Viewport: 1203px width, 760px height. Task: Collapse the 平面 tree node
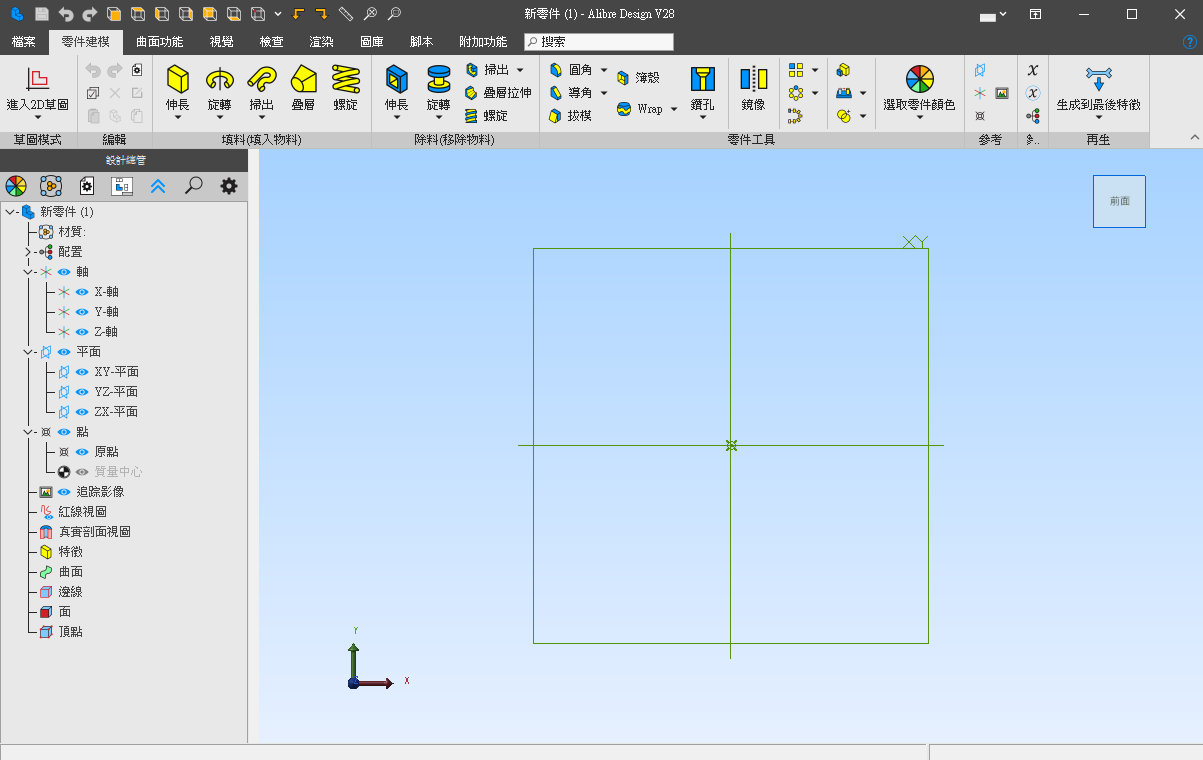pos(28,352)
